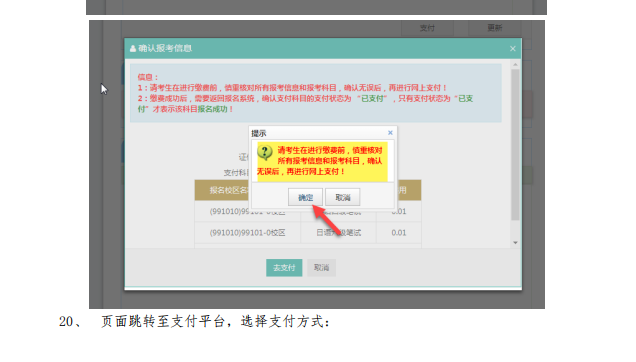Click the vertical scrollbar thumb in the dialog
Viewport: 636px width, 362px height.
515,144
